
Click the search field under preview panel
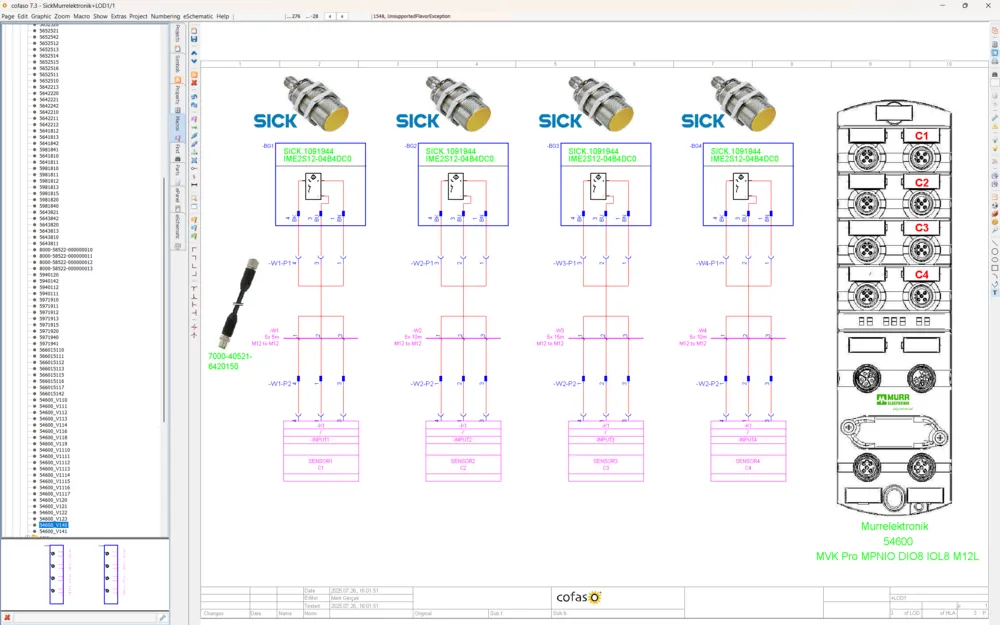tap(85, 617)
